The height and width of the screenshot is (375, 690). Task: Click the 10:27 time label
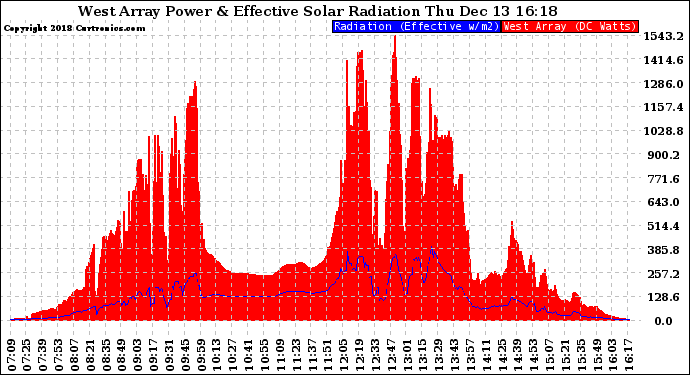(232, 355)
